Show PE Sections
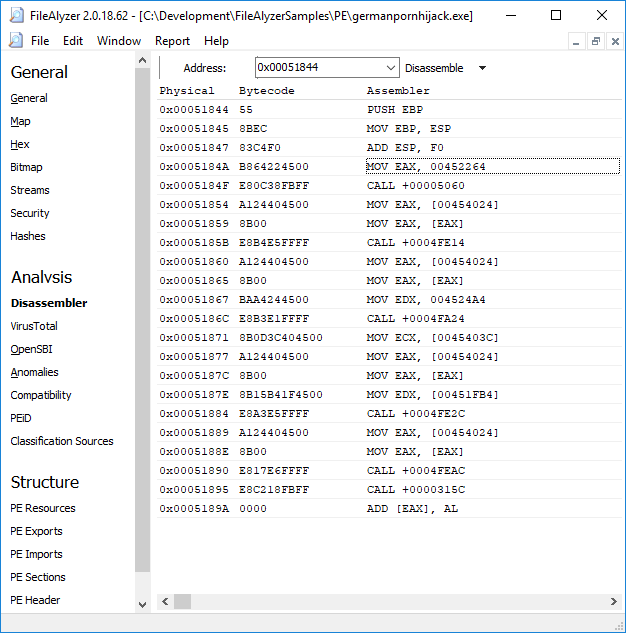This screenshot has width=626, height=633. click(38, 577)
